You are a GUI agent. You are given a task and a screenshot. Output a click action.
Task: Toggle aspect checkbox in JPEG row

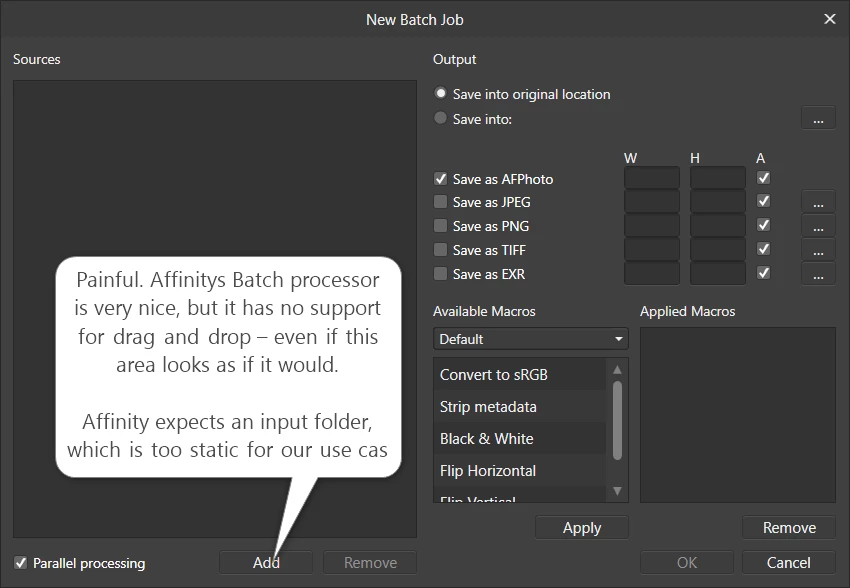(763, 201)
